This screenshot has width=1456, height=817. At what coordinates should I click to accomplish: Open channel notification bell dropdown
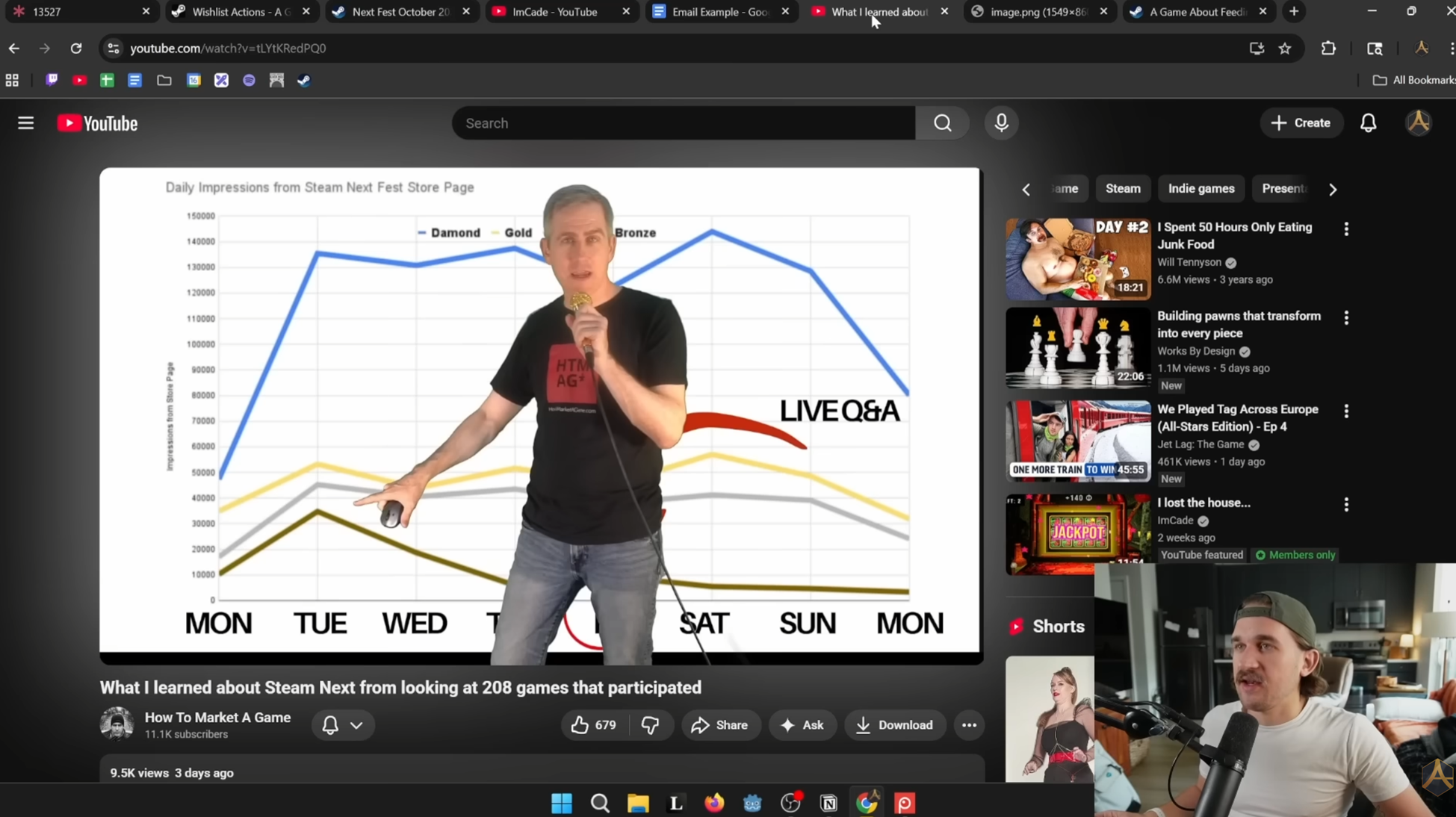(342, 724)
